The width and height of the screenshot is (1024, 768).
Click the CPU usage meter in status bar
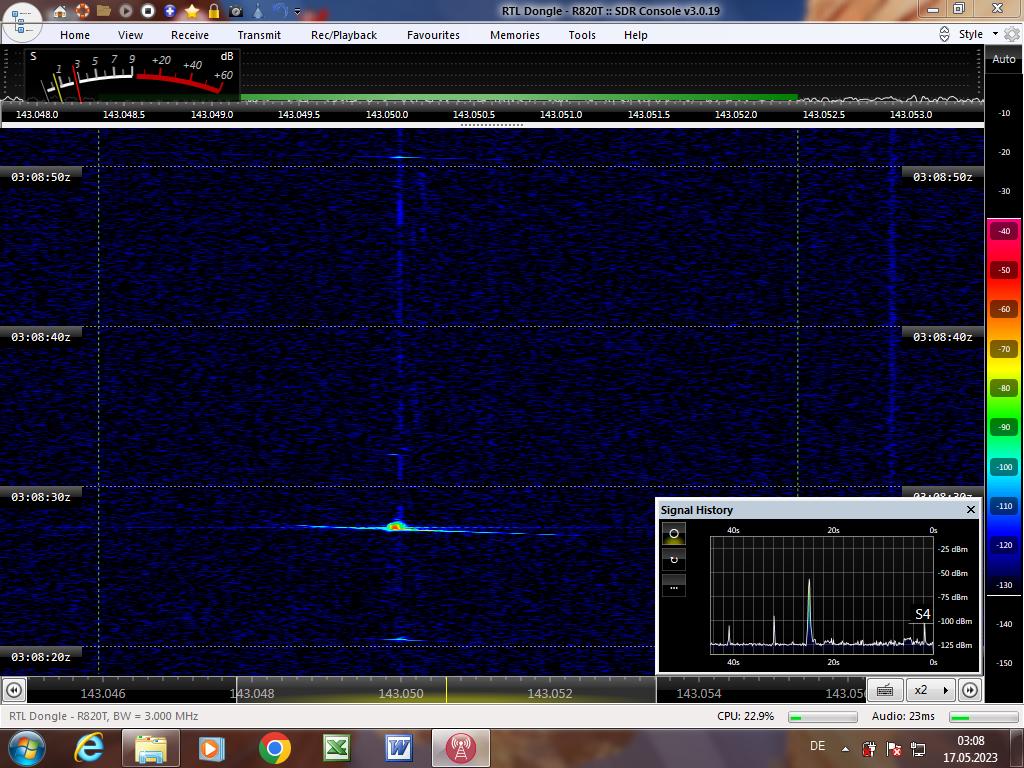pyautogui.click(x=823, y=717)
